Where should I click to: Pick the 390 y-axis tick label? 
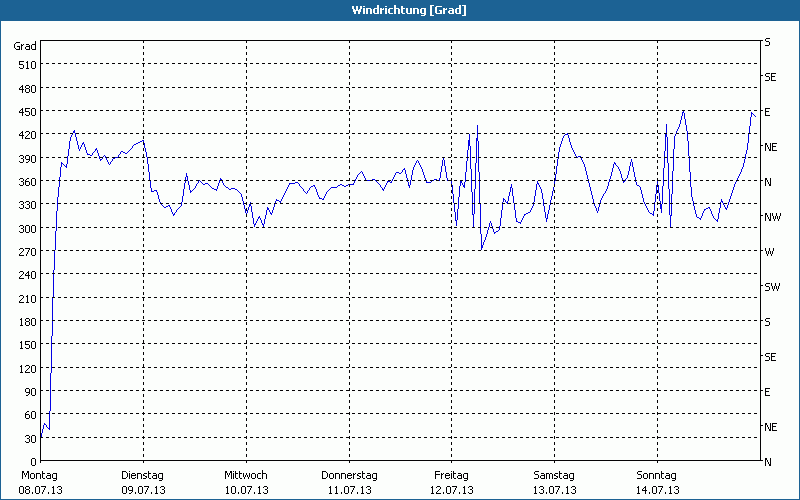click(28, 159)
